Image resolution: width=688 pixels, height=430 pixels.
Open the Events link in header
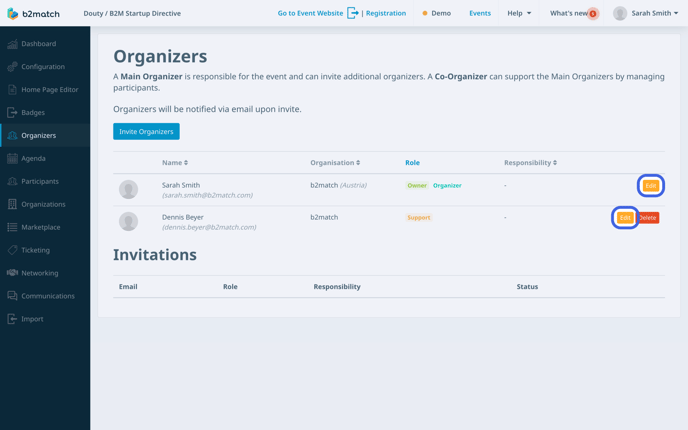coord(480,13)
